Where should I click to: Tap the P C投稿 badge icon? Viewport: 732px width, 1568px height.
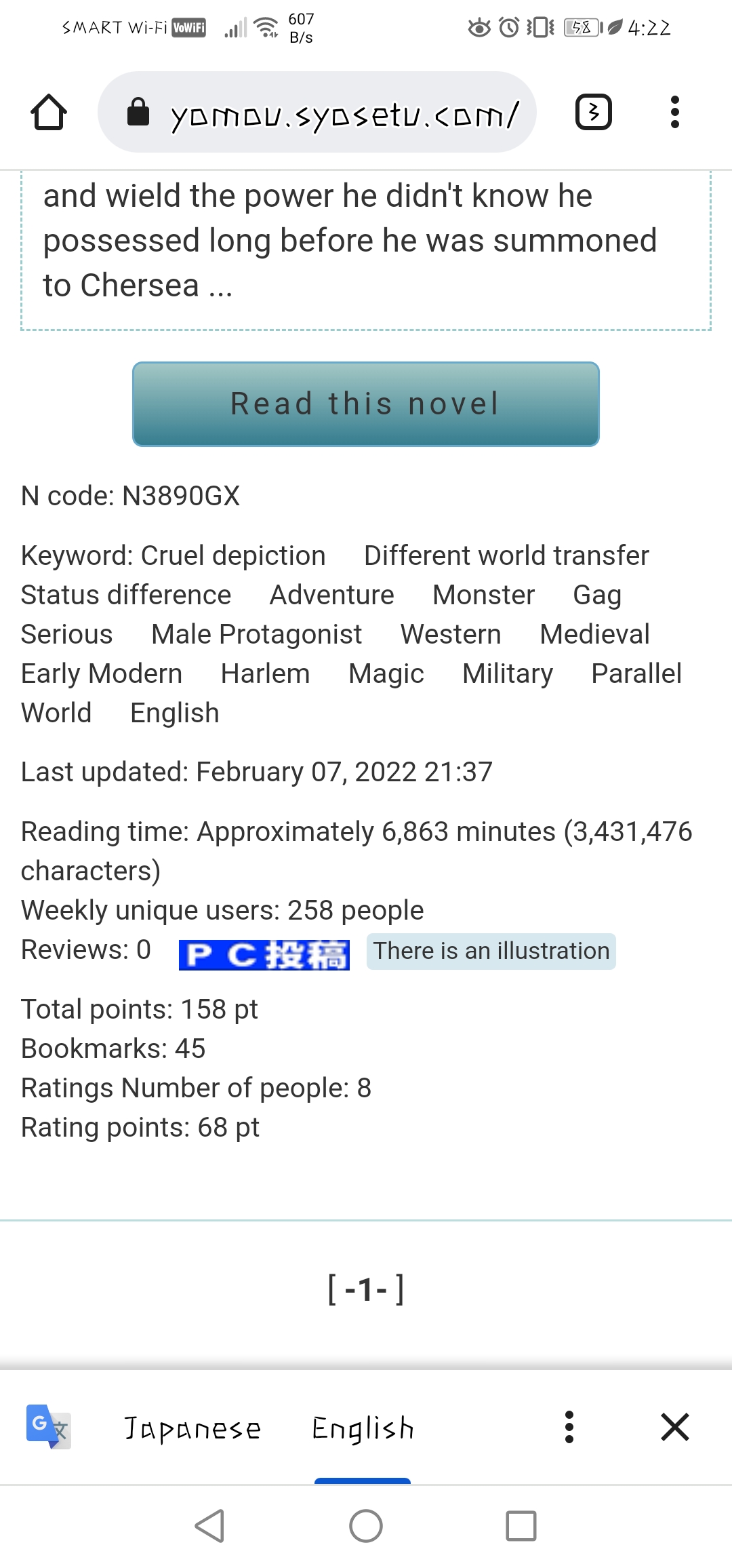[x=264, y=953]
